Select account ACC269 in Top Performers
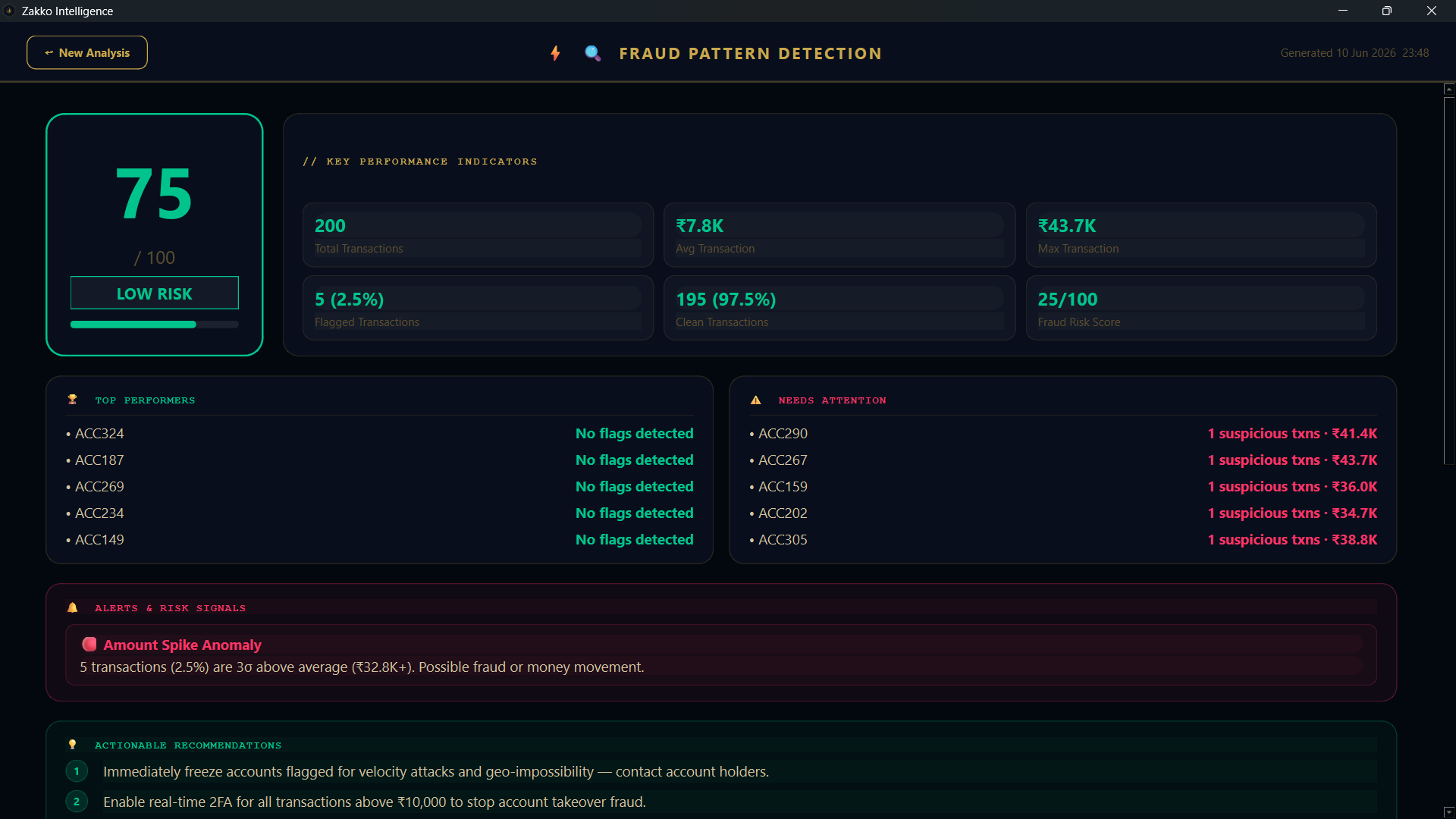This screenshot has width=1456, height=819. [99, 487]
